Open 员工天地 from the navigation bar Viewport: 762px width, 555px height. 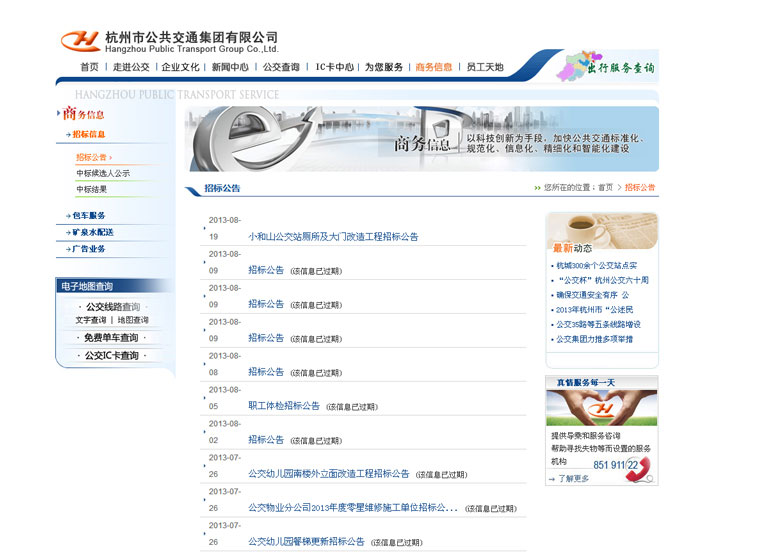485,68
